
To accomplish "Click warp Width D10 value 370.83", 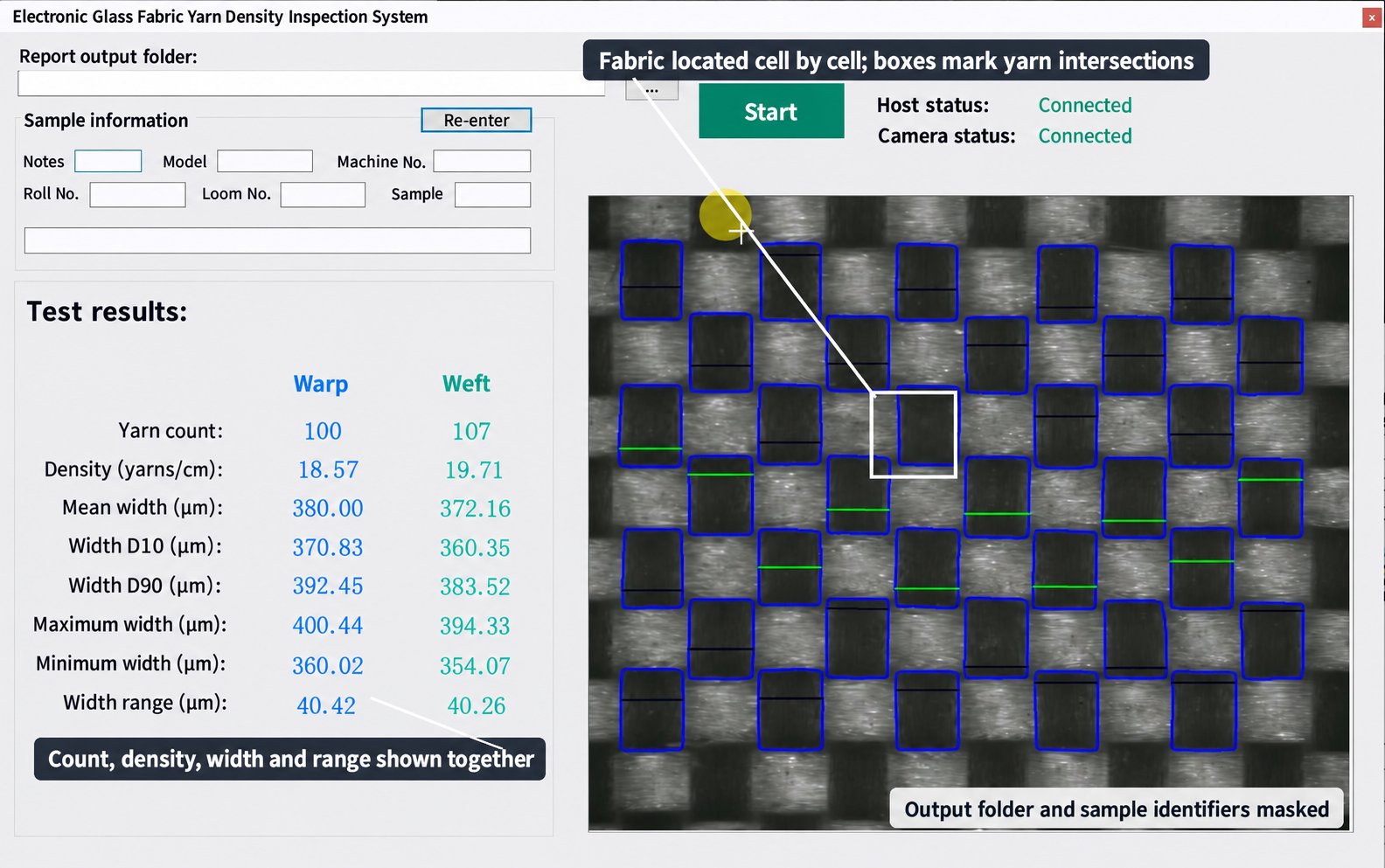I will tap(328, 548).
